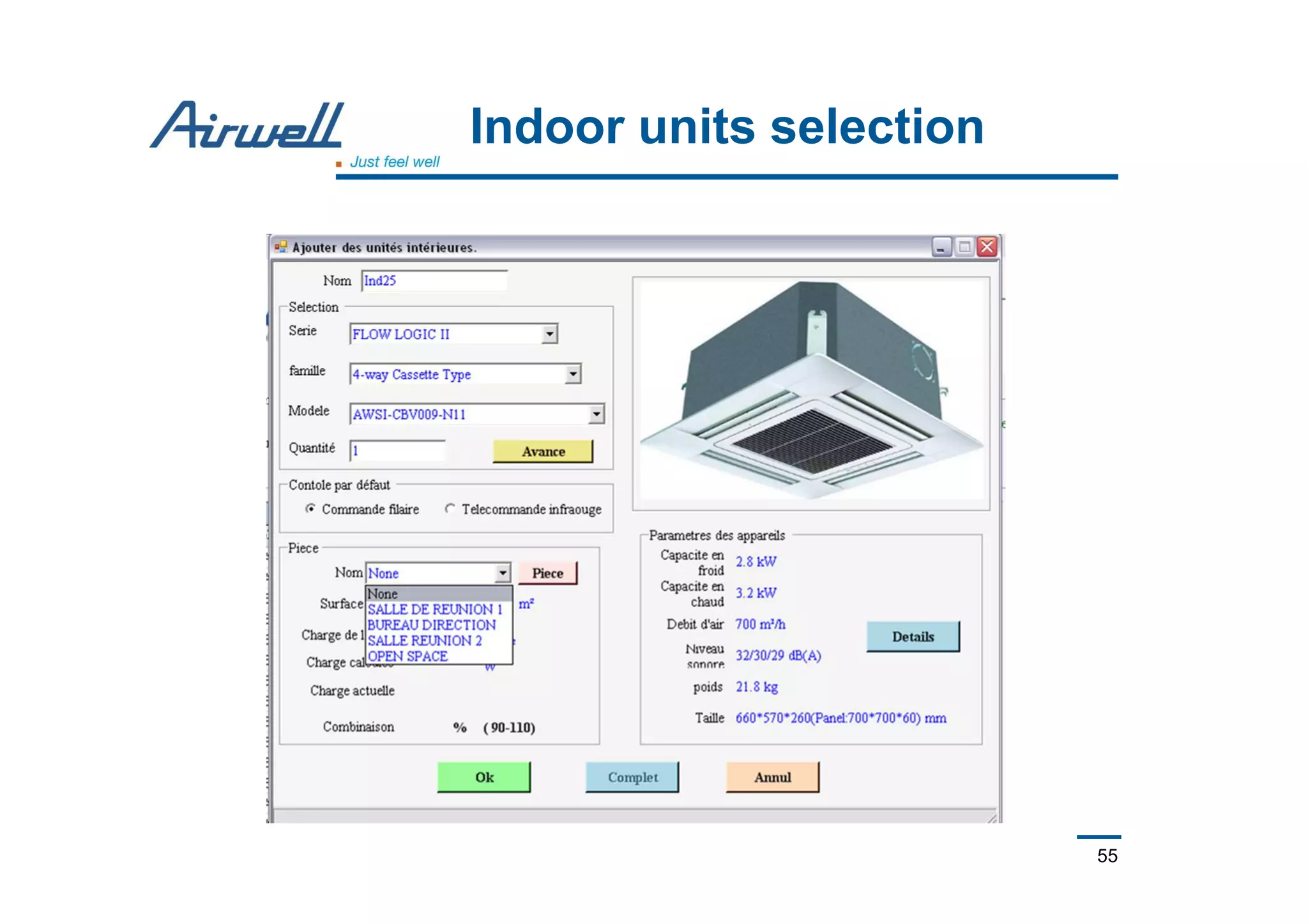Click the window resize grip corner

pyautogui.click(x=992, y=817)
